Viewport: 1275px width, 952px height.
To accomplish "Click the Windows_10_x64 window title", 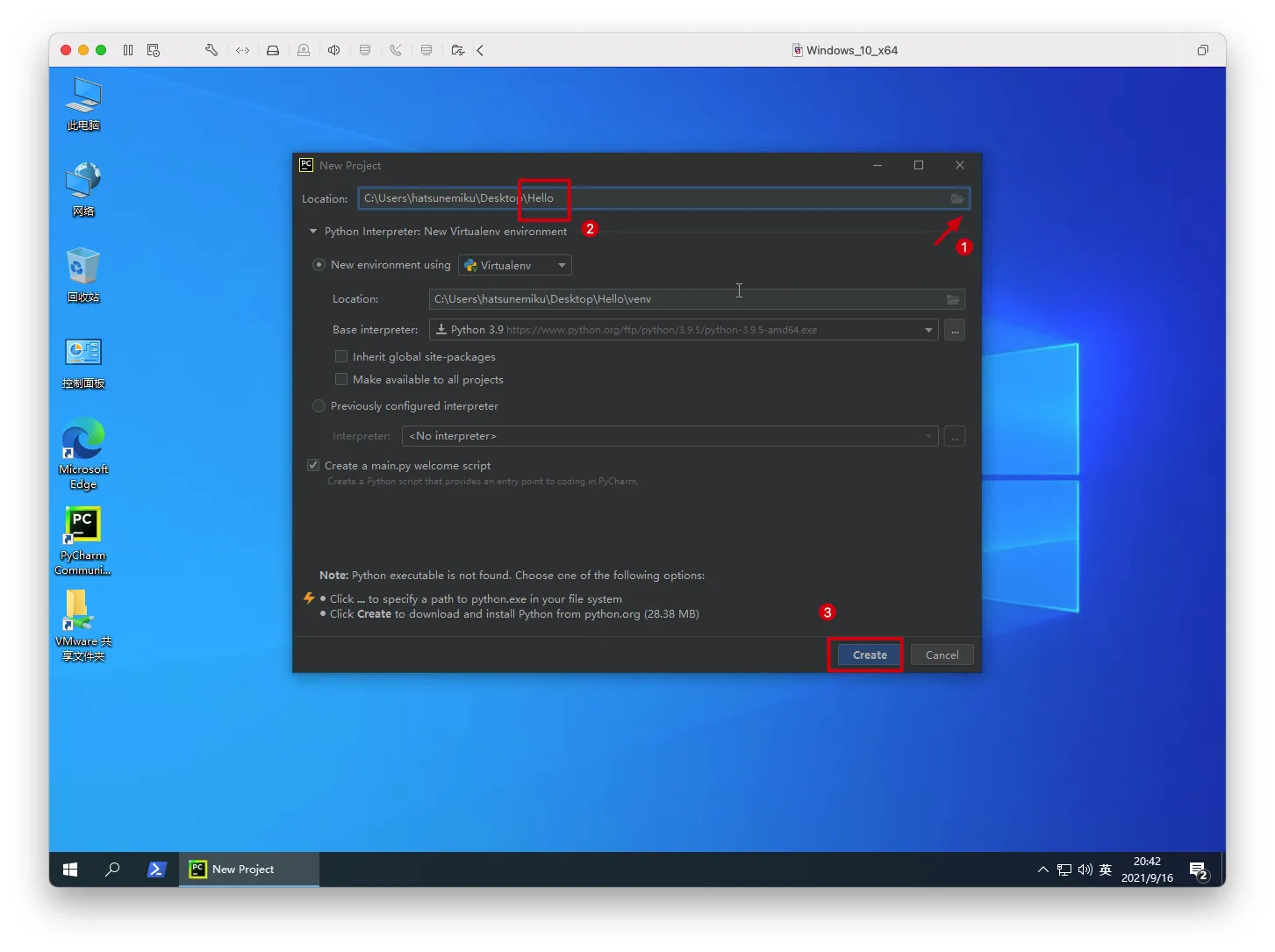I will 852,50.
